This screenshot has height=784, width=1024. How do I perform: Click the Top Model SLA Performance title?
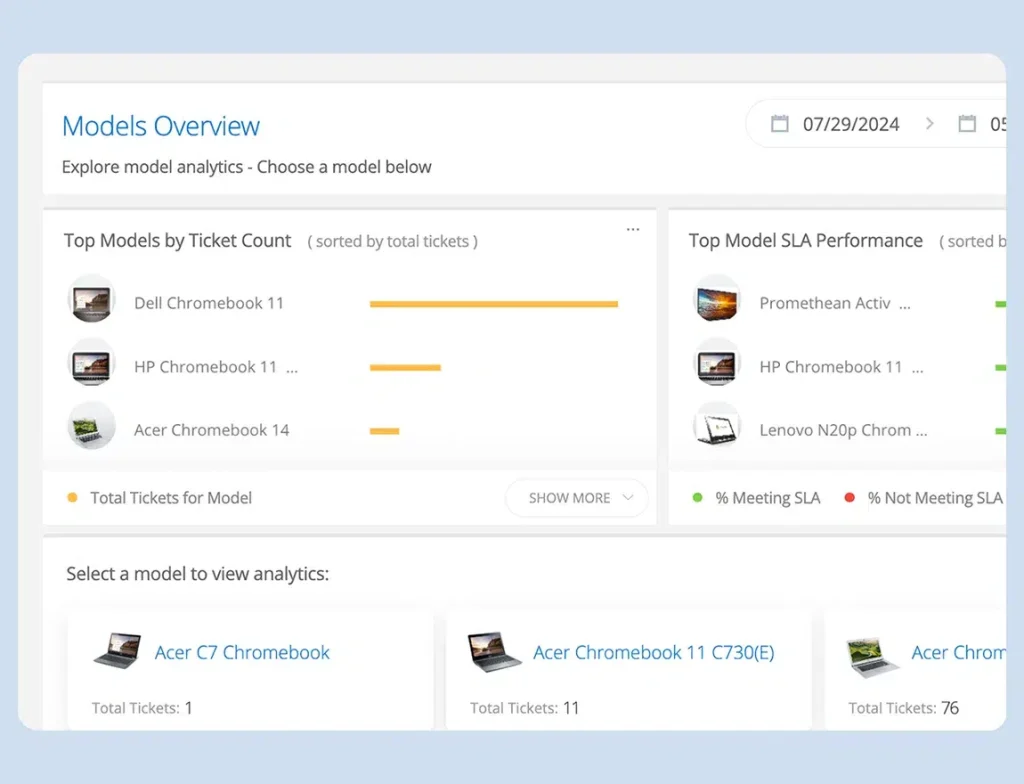tap(806, 240)
